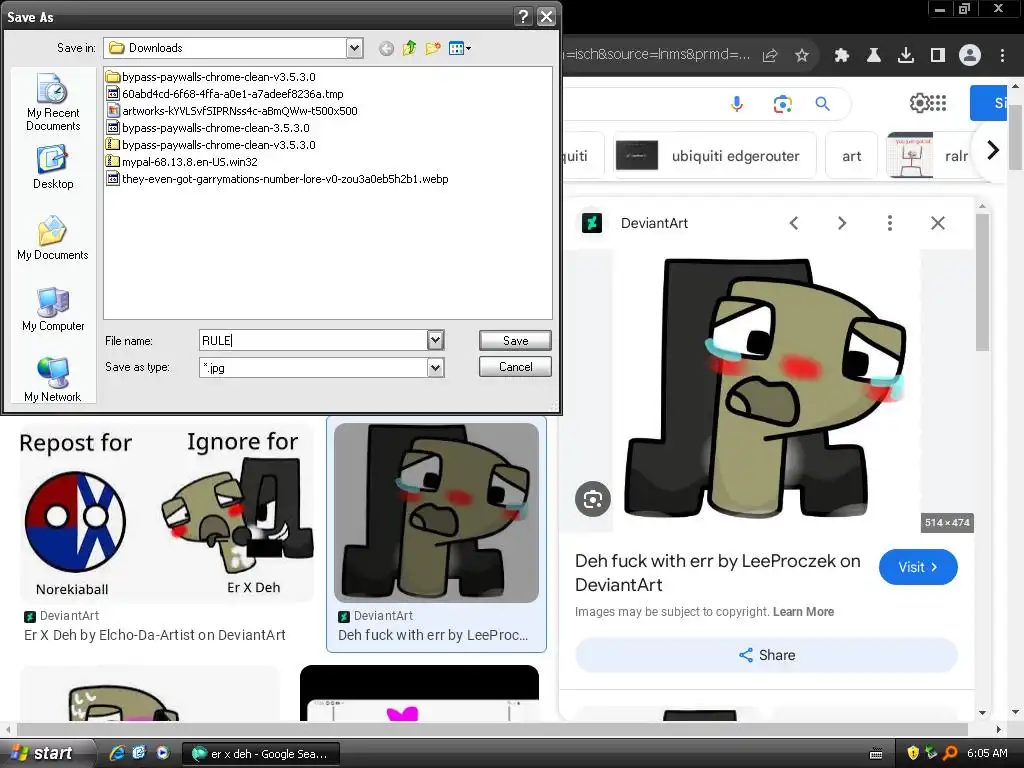Visit the DeviantArt page
The width and height of the screenshot is (1024, 768).
[x=918, y=567]
